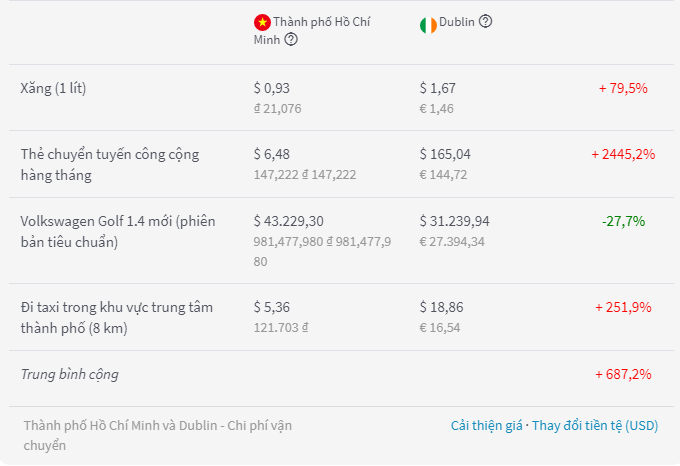The width and height of the screenshot is (680, 466).
Task: Click the $ 165,04 Dublin pass price
Action: coord(445,154)
